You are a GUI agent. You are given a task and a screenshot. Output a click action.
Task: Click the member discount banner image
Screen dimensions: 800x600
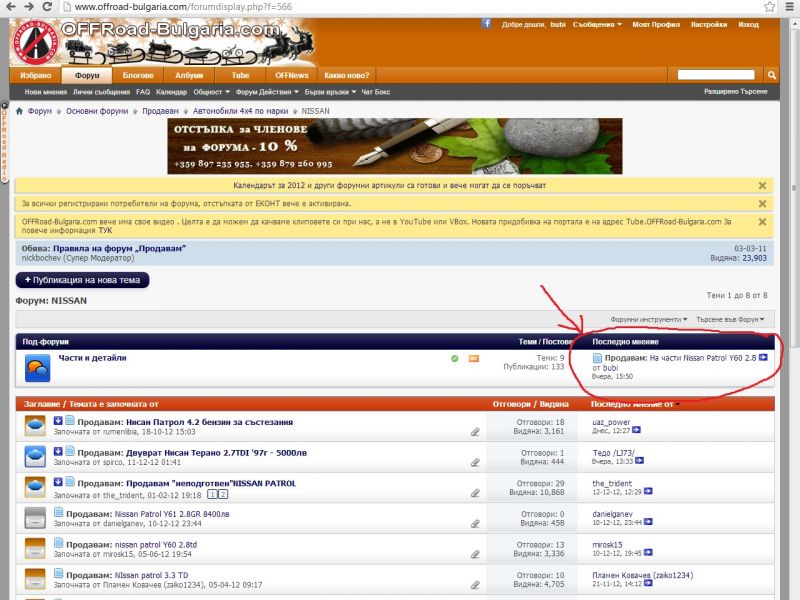[395, 146]
